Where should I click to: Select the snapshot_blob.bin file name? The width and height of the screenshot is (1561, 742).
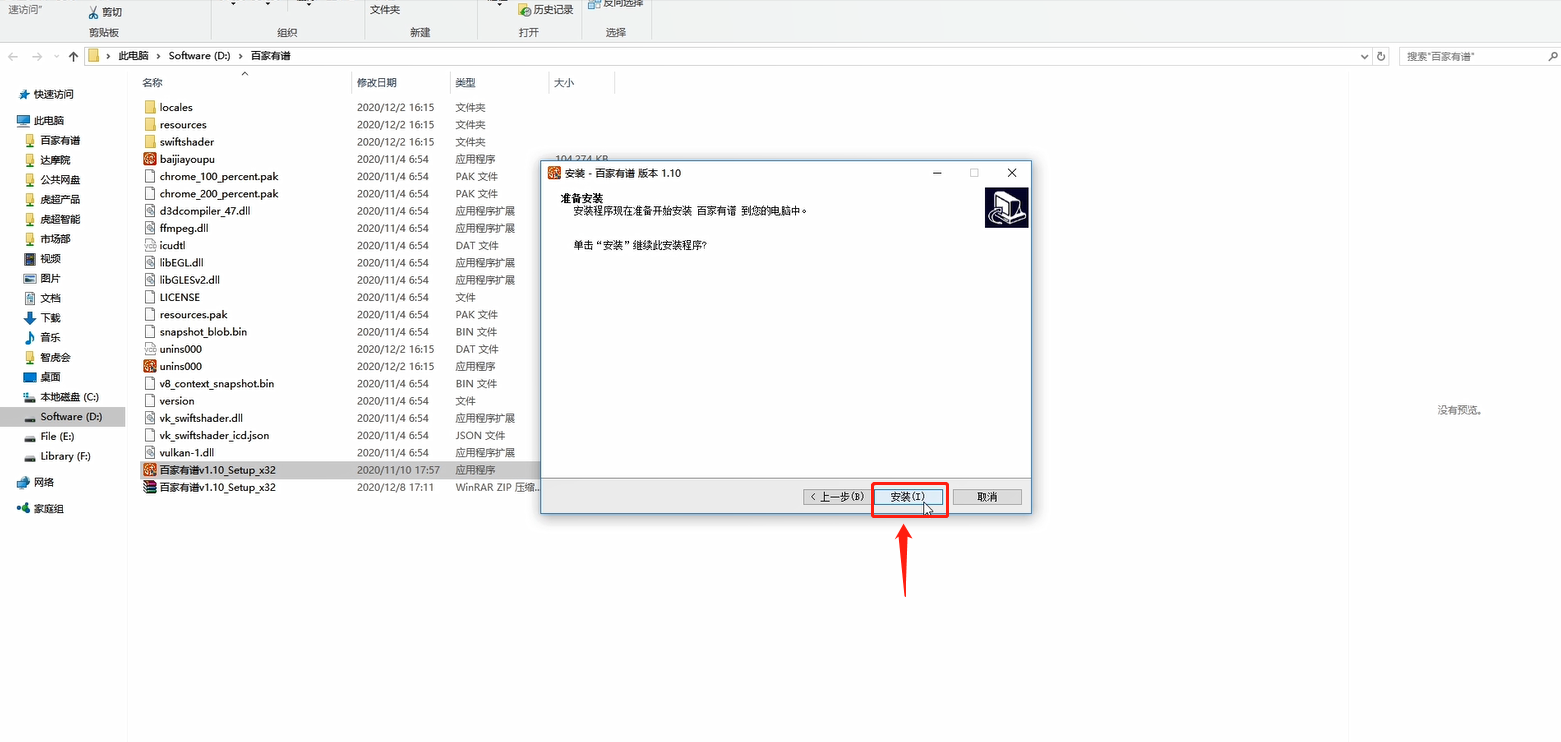(x=203, y=332)
